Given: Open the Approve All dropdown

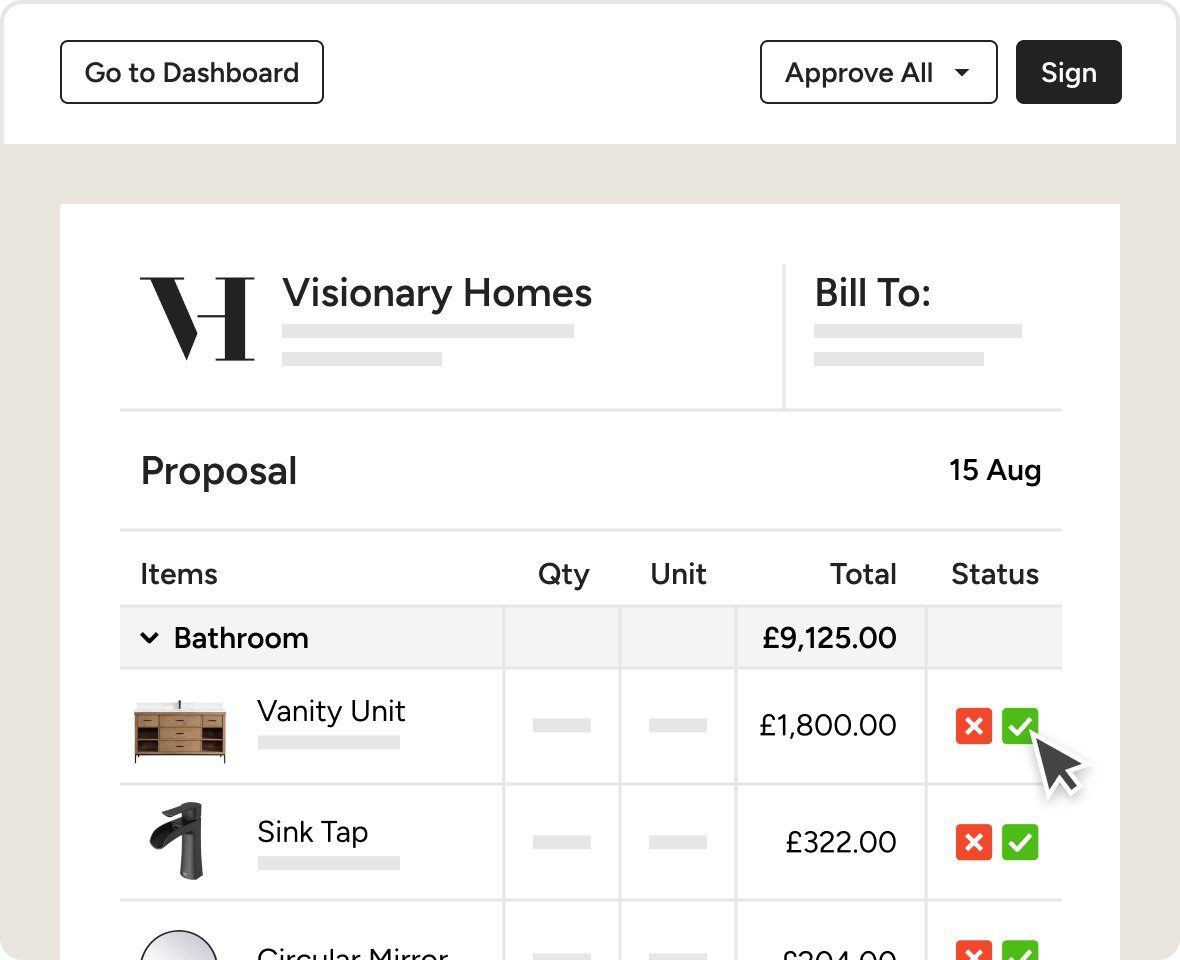Looking at the screenshot, I should (x=878, y=72).
